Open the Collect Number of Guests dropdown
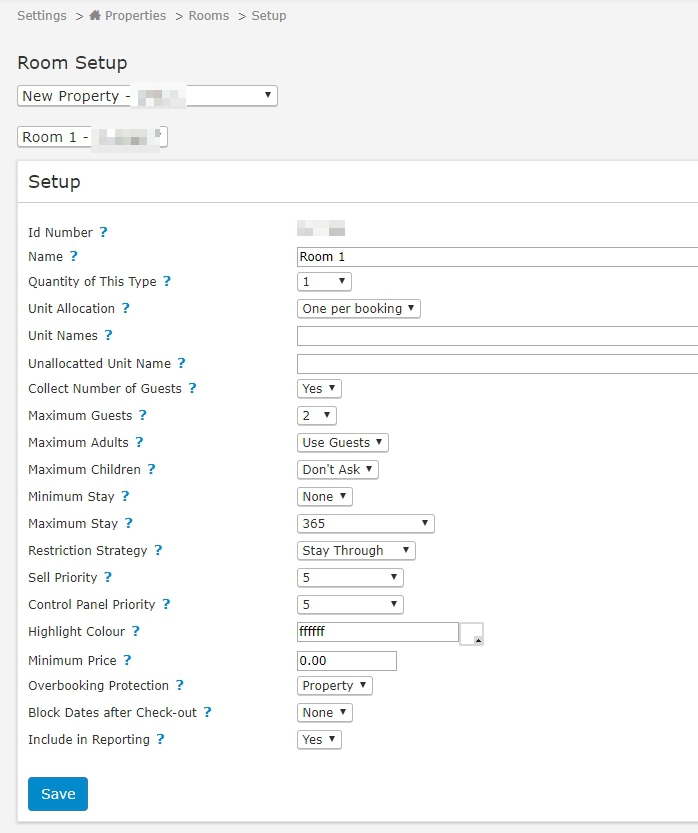The width and height of the screenshot is (698, 833). (319, 389)
